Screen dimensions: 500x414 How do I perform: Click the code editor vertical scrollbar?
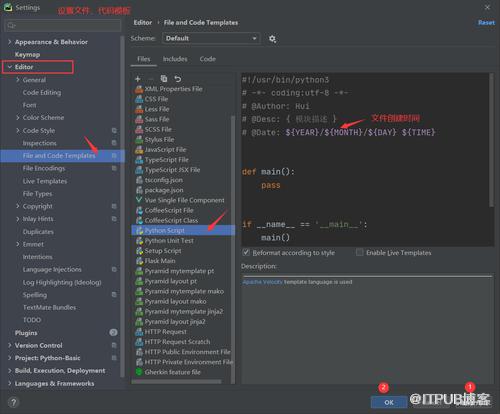(491, 140)
